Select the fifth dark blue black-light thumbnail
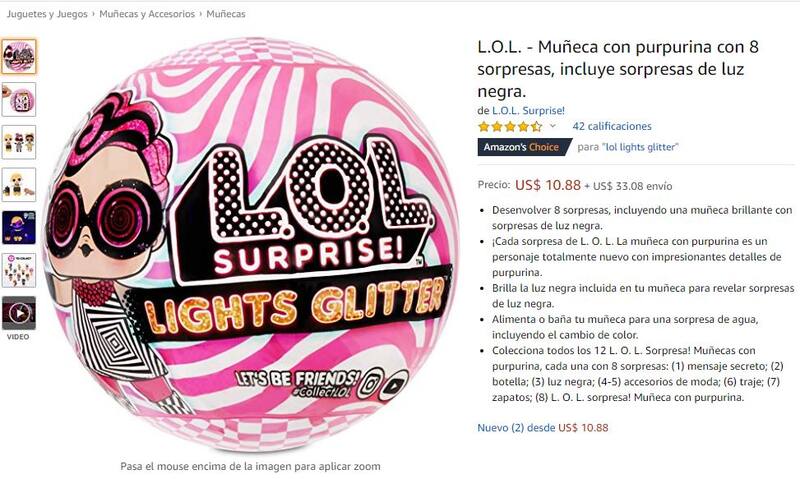 coord(18,228)
